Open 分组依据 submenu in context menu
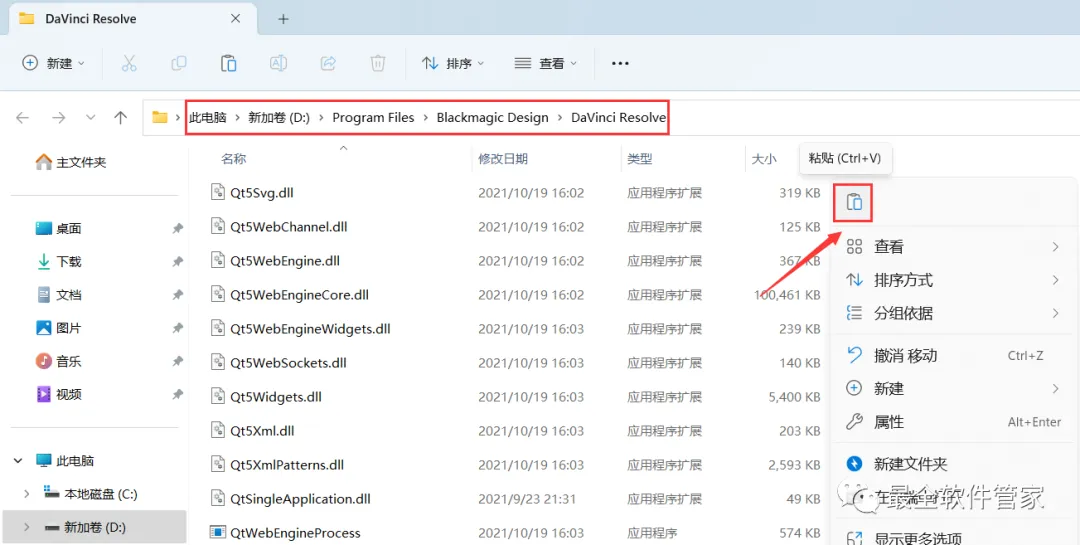Screen dimensions: 1080x545 coord(955,313)
